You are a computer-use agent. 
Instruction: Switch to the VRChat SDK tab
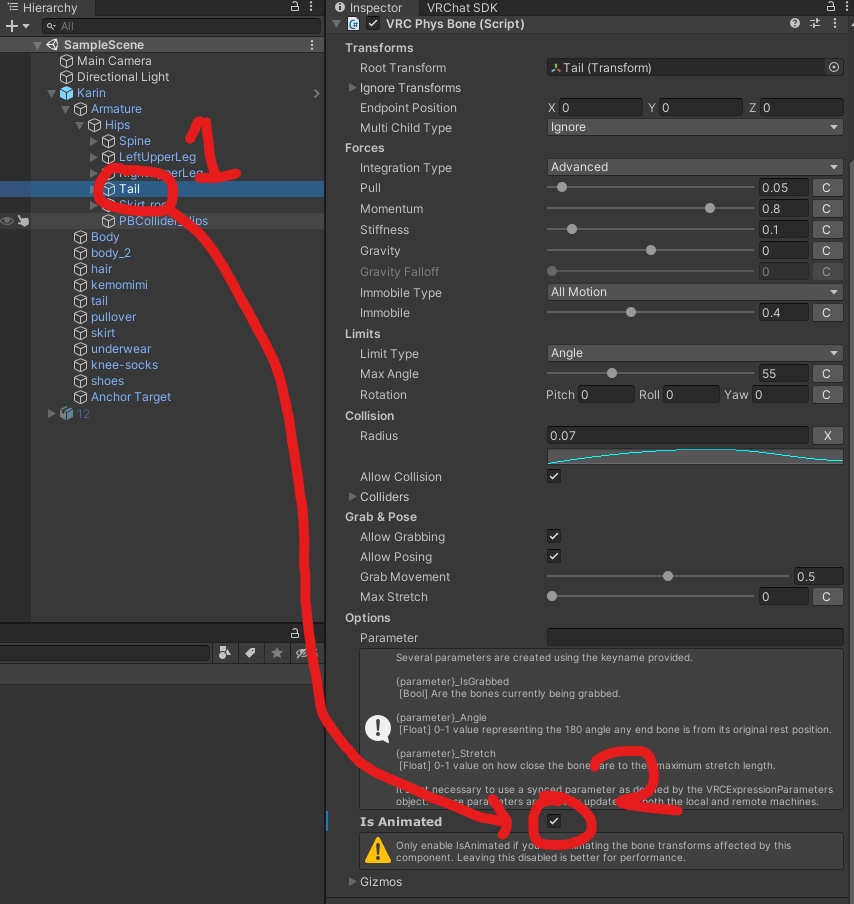point(462,7)
